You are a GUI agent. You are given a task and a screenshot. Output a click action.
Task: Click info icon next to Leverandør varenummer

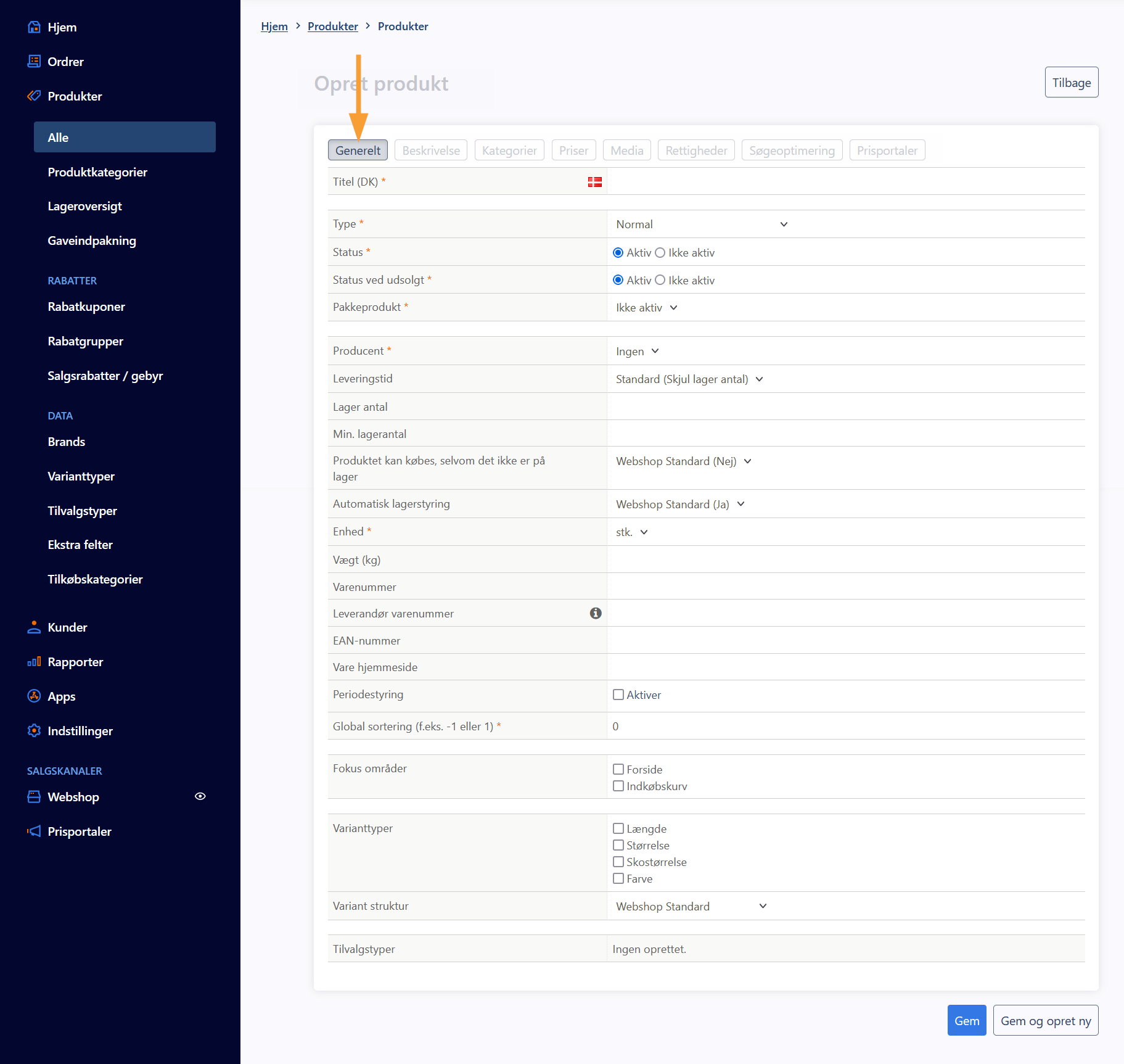[596, 613]
